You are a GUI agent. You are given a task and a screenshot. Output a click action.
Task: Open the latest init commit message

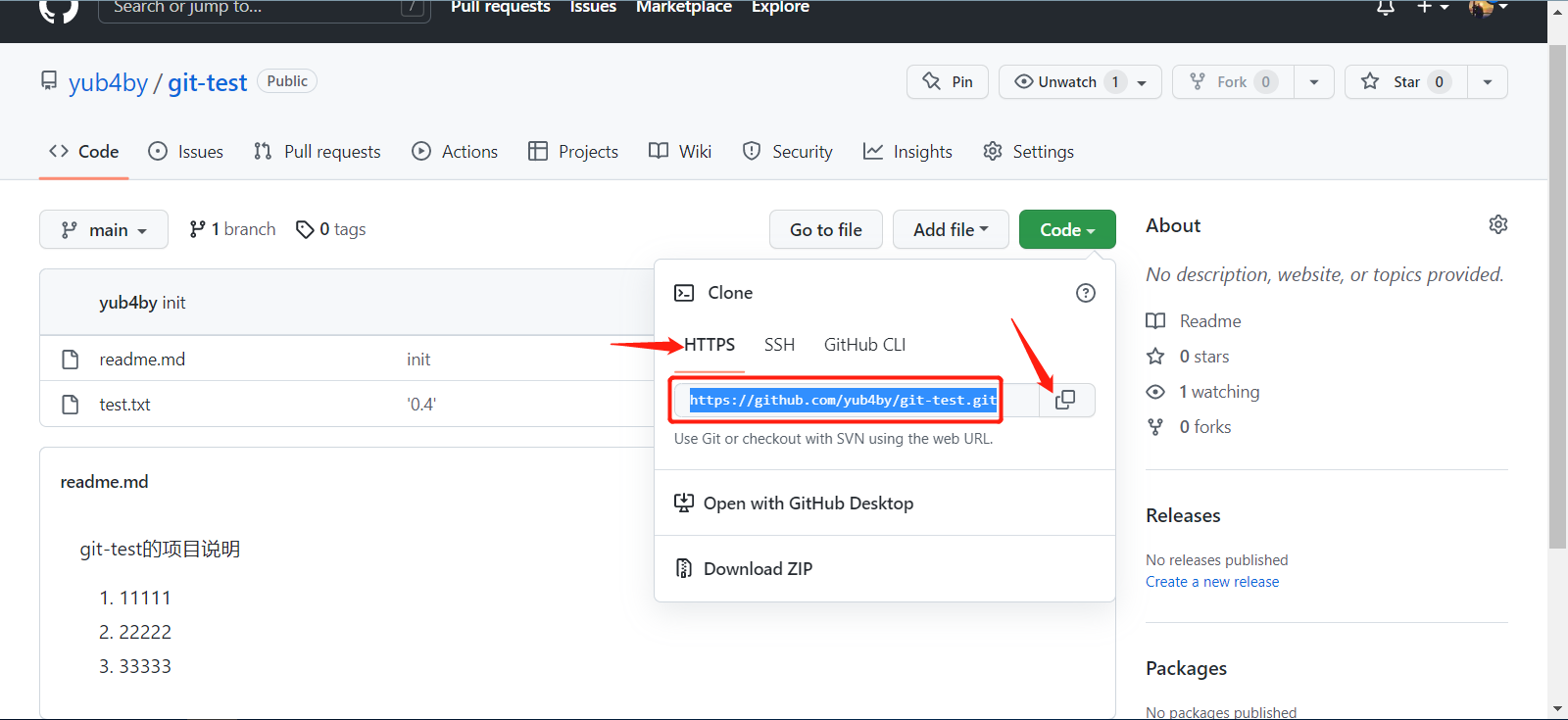point(174,303)
